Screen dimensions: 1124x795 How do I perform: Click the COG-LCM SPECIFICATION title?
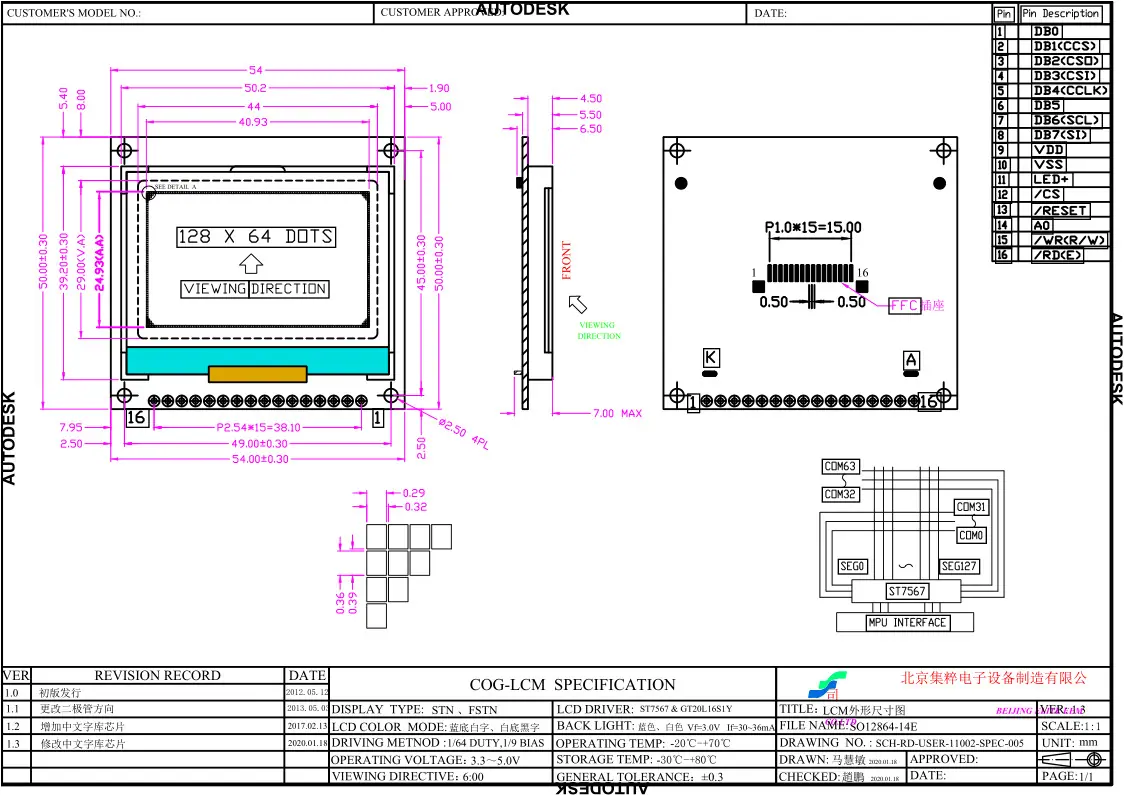tap(573, 685)
